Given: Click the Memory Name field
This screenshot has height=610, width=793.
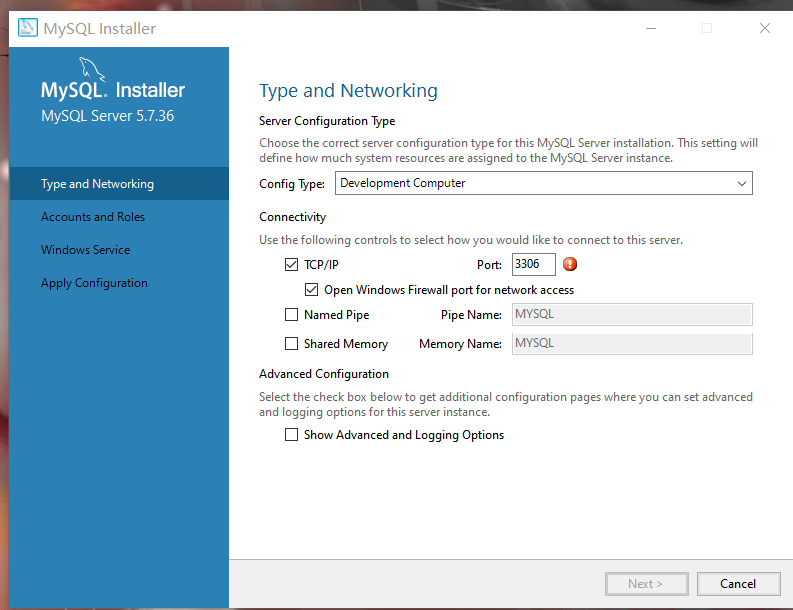Looking at the screenshot, I should pyautogui.click(x=632, y=343).
